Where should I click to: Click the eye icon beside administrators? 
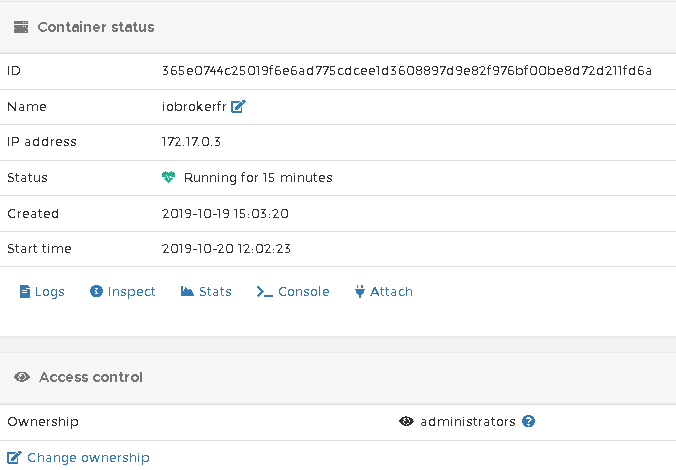[x=406, y=422]
